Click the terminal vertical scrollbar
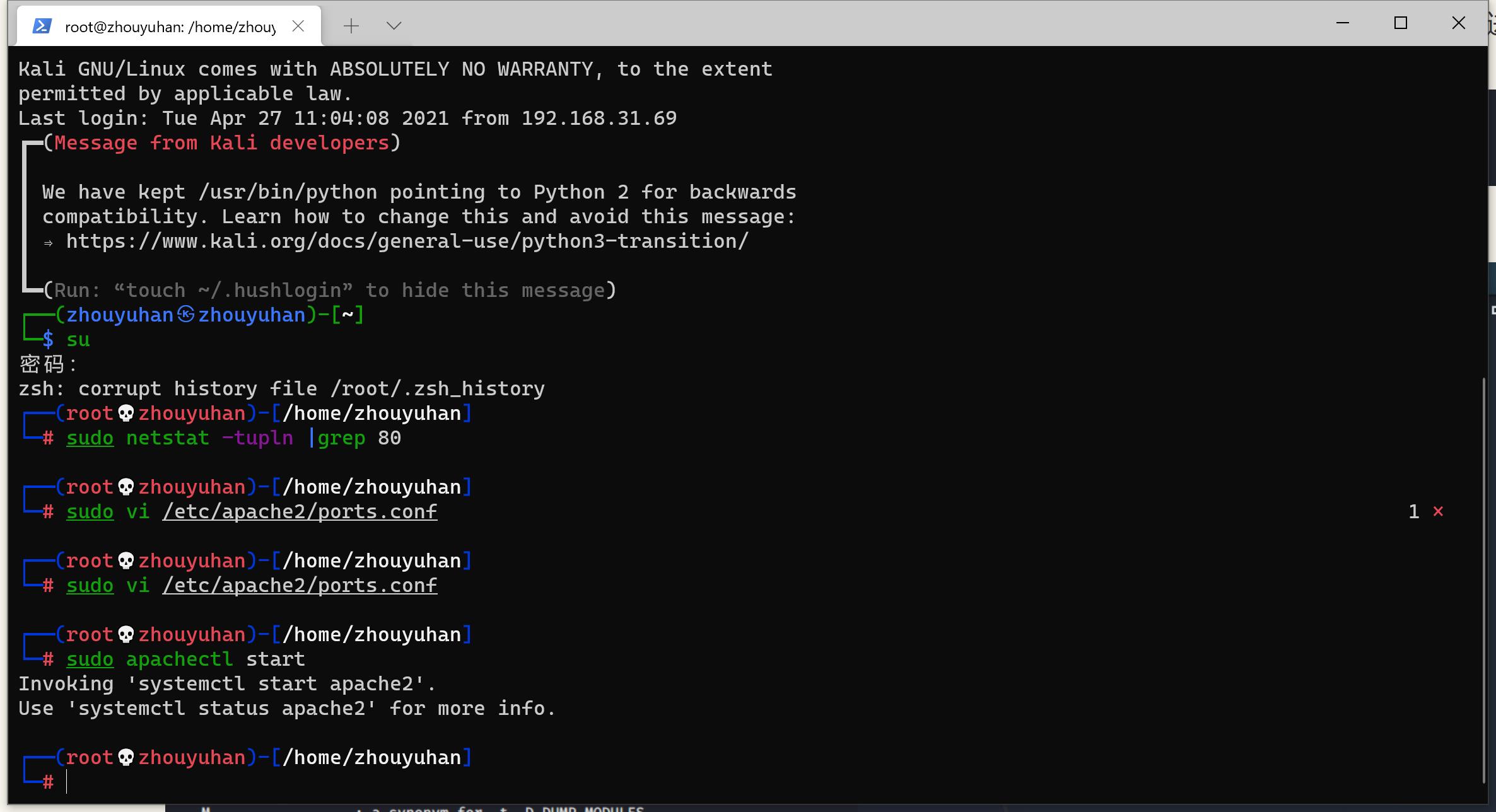Screen dimensions: 1496x812 pyautogui.click(x=1484, y=580)
